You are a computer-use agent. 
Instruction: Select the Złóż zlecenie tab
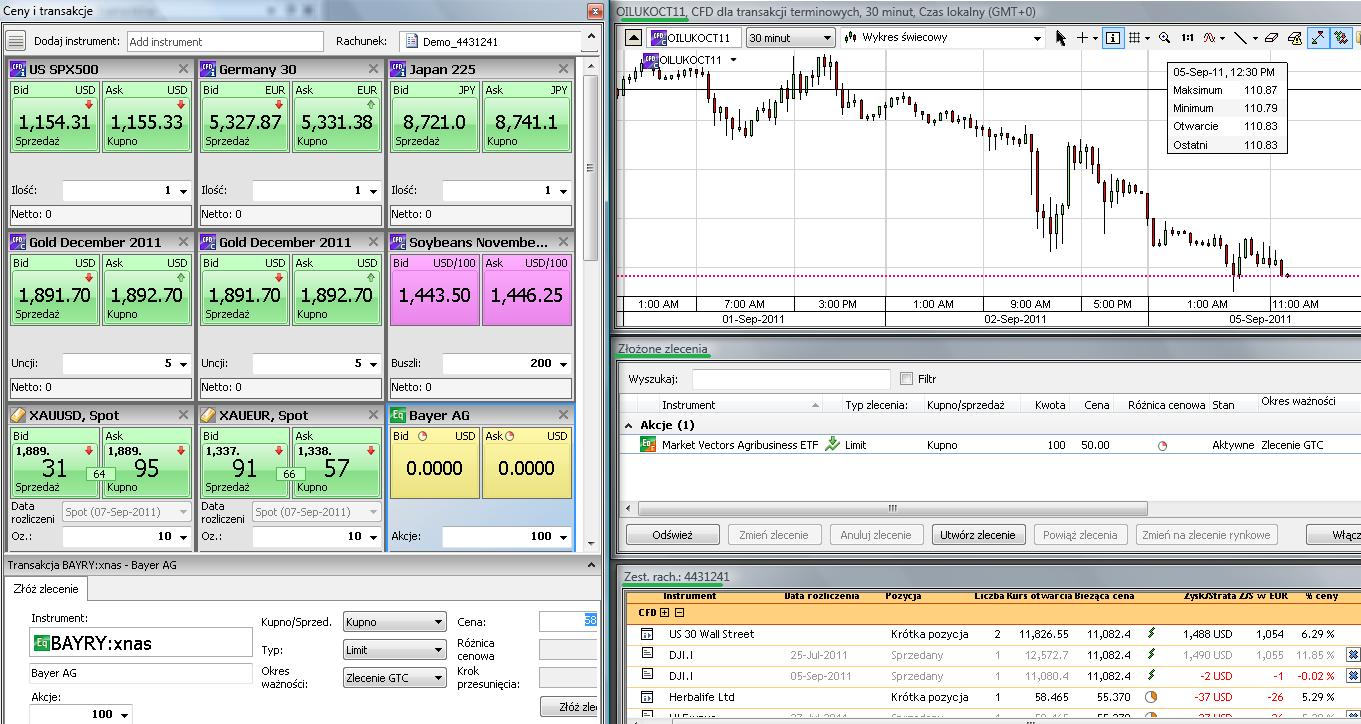46,589
